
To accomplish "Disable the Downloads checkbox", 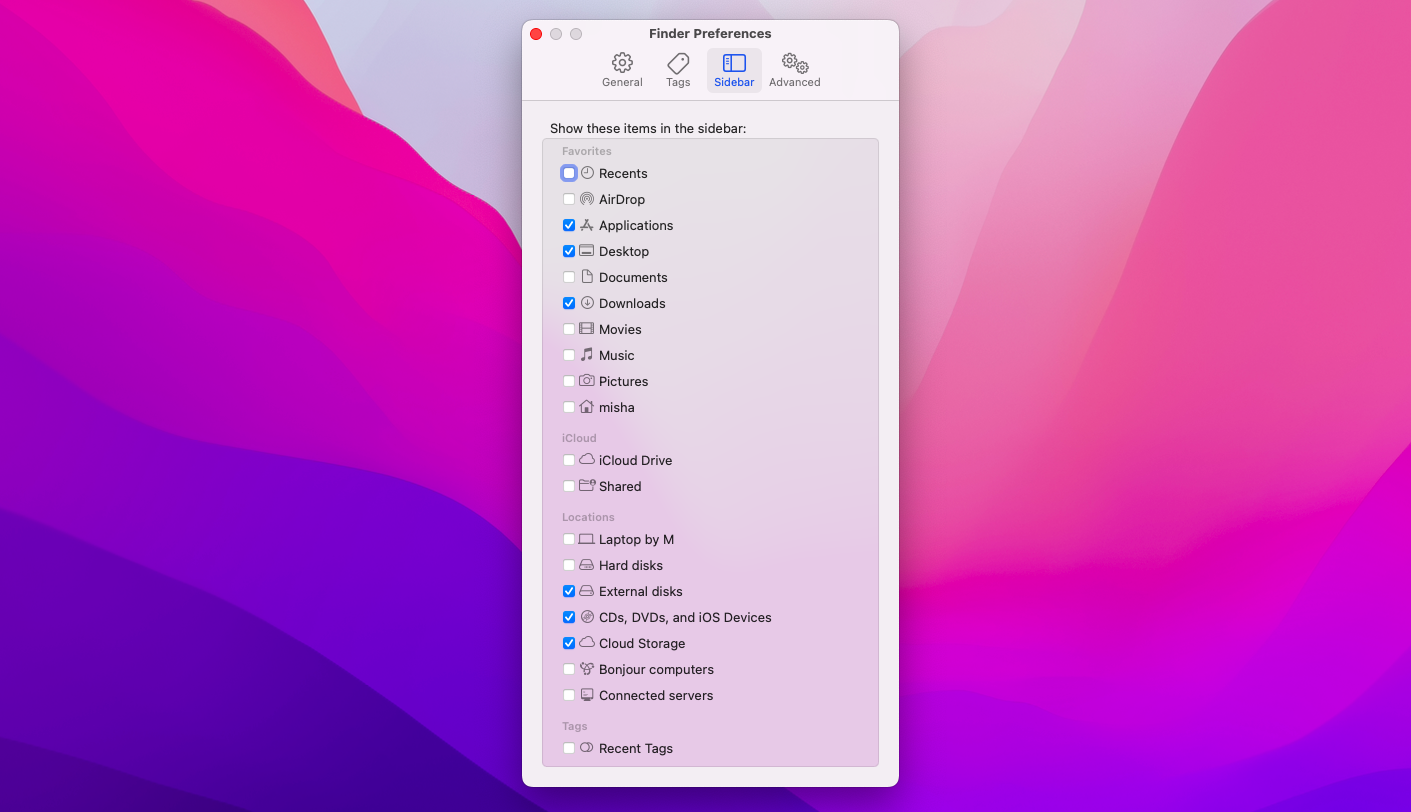I will (x=569, y=303).
